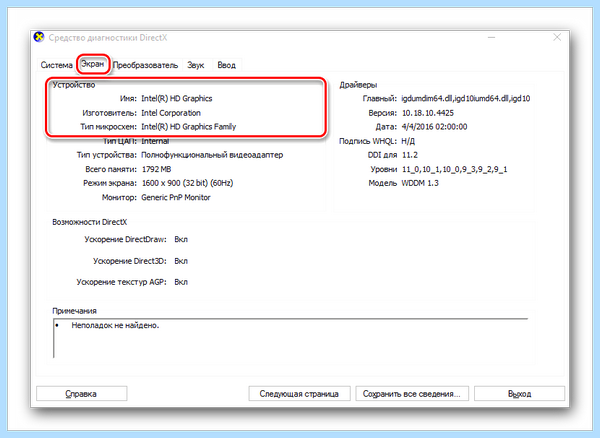Click driver date 4/4/2016 02:00:00
This screenshot has height=438, width=600.
(434, 127)
